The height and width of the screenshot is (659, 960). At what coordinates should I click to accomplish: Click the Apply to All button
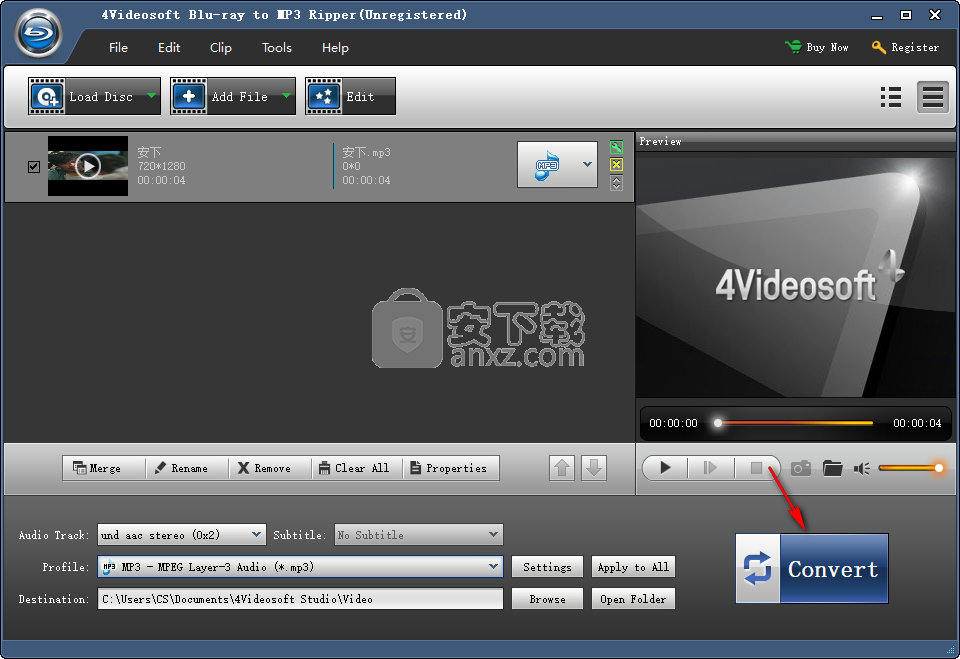click(634, 567)
